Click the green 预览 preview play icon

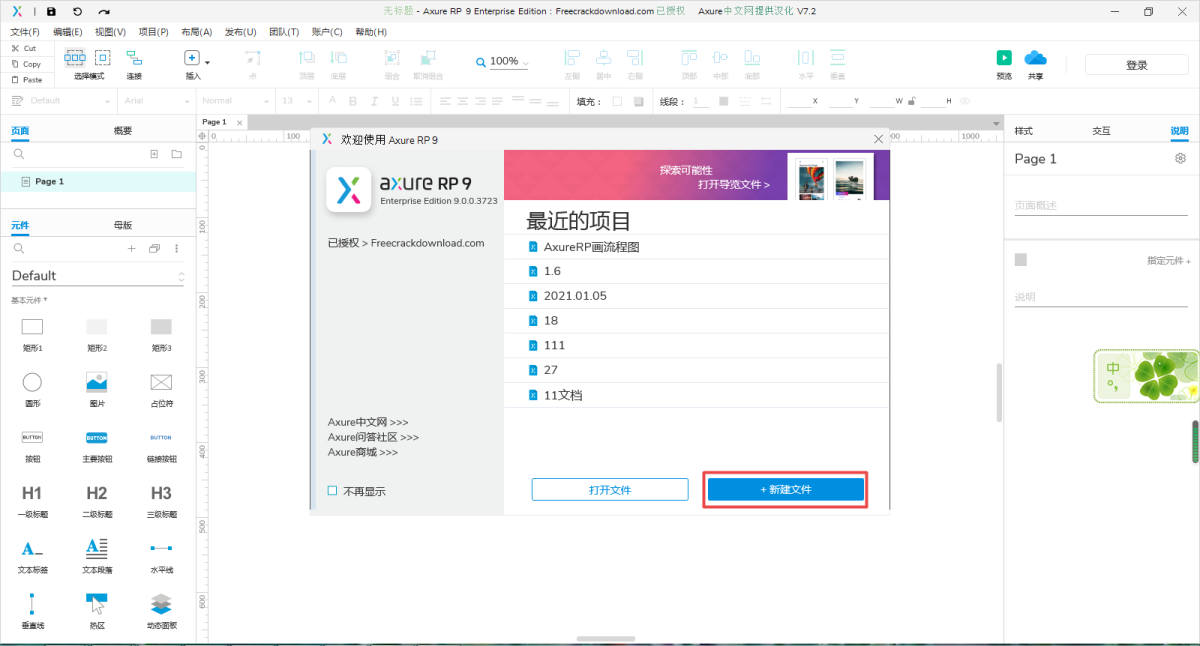(1004, 58)
